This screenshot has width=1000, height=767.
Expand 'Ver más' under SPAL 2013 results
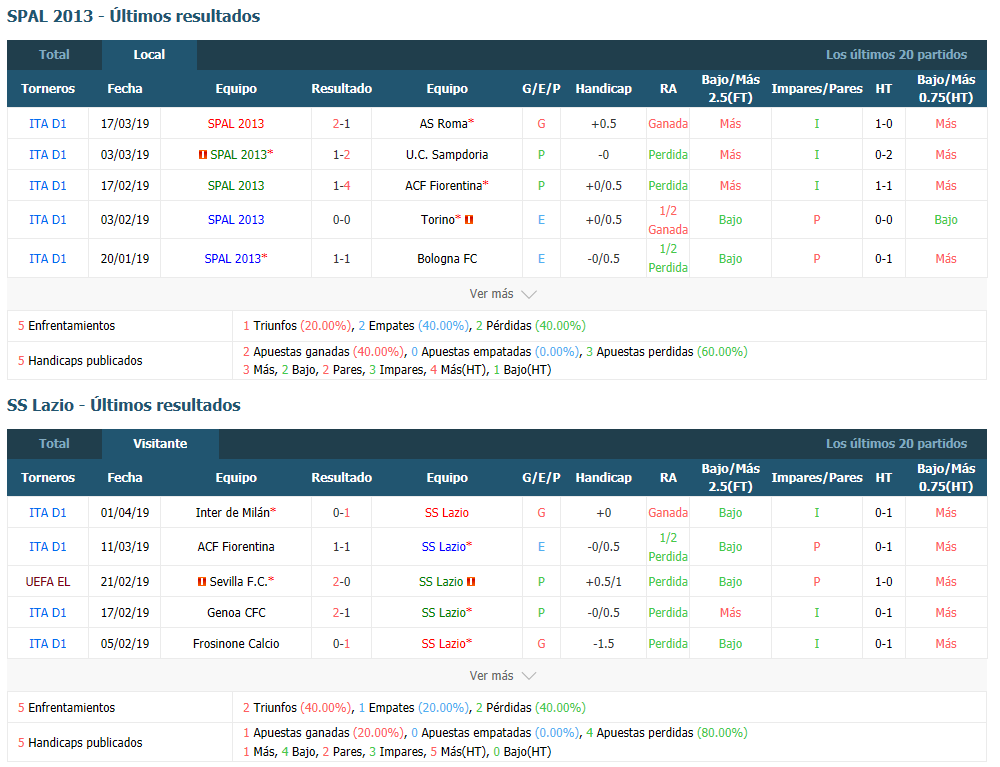(x=503, y=294)
